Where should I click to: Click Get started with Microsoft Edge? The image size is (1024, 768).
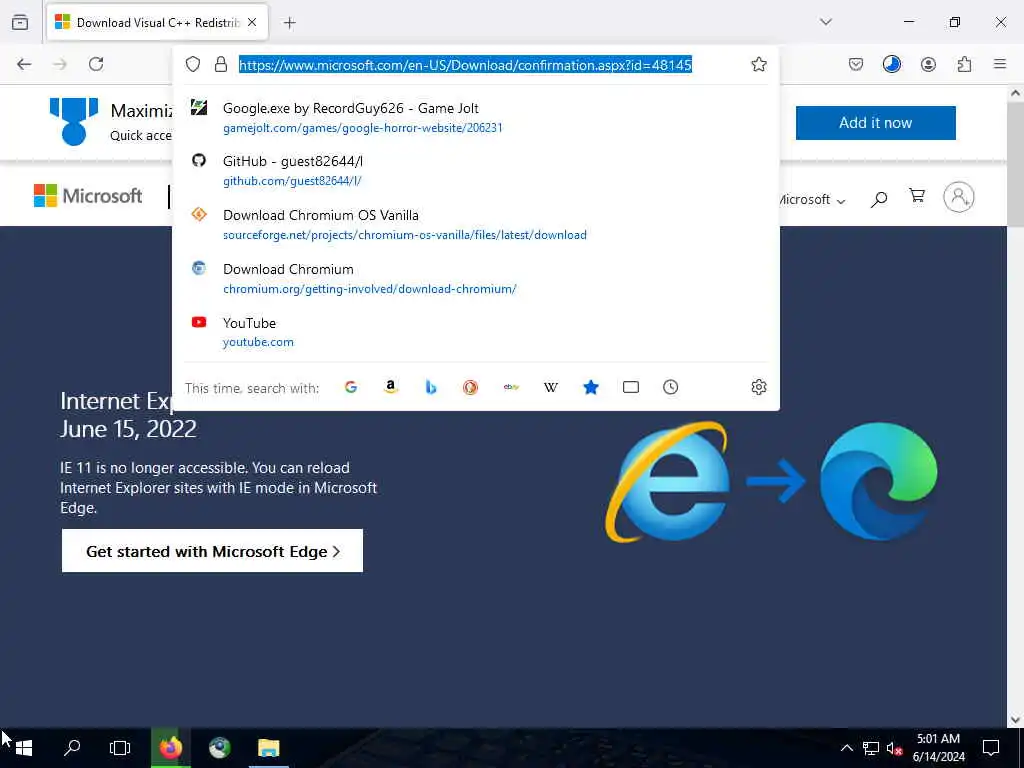212,551
